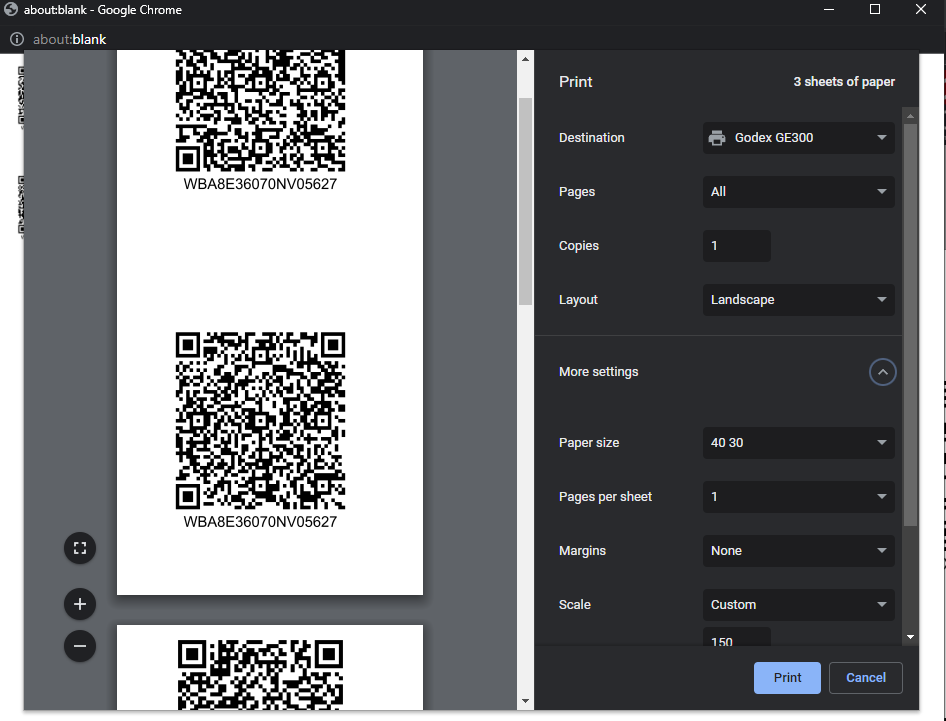Click the middle QR code in preview

[260, 421]
